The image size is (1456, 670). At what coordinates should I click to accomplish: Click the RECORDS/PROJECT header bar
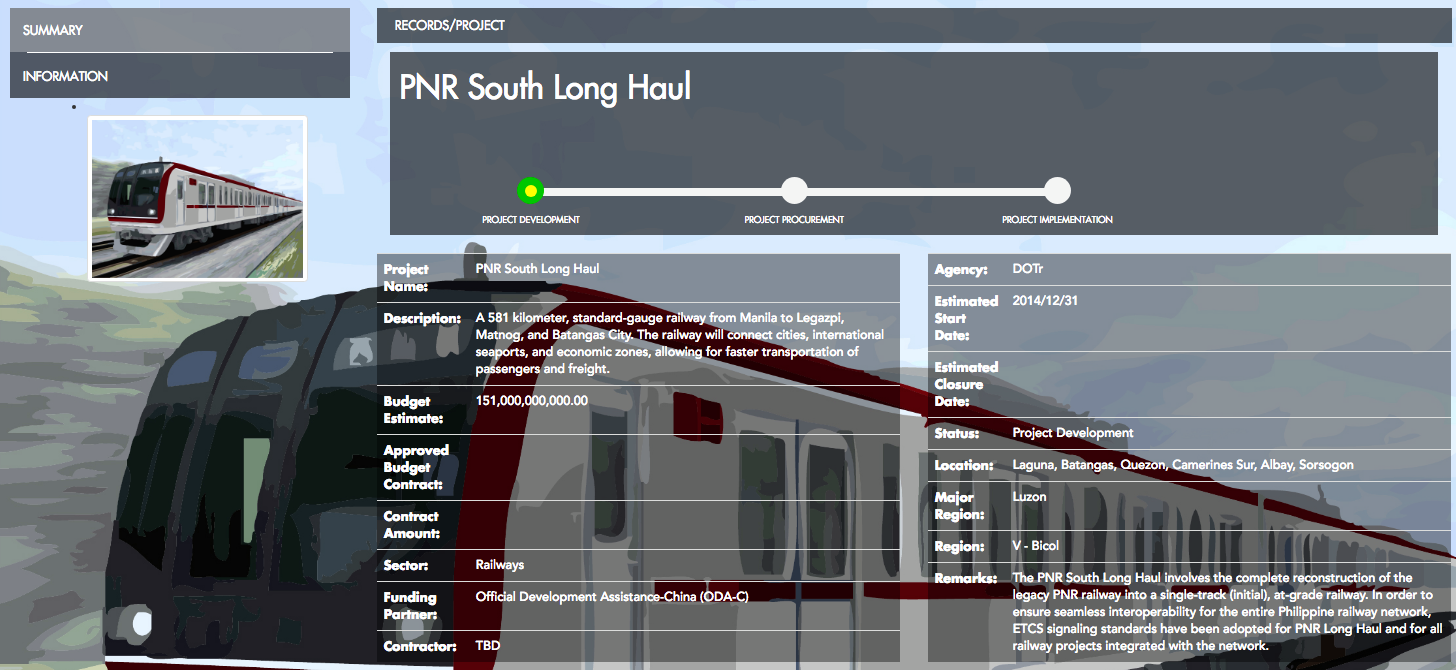(x=447, y=26)
